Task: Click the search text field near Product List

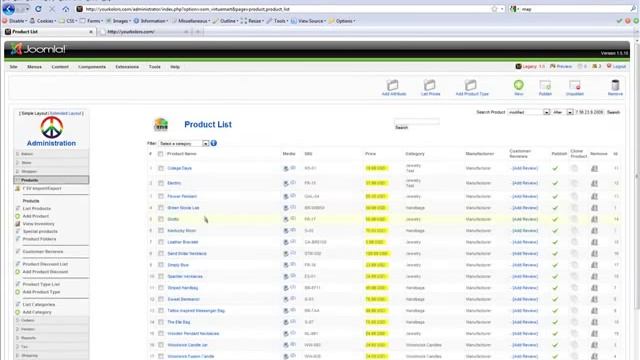Action: [x=417, y=121]
